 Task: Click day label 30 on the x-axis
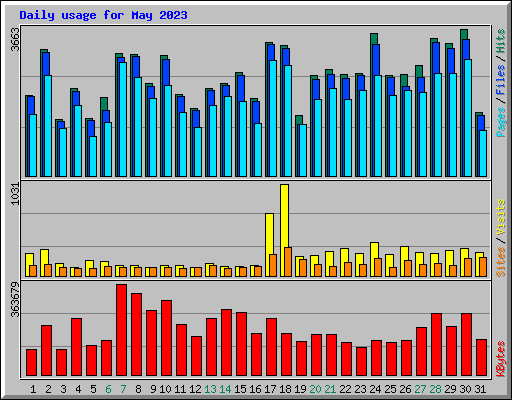[x=465, y=389]
